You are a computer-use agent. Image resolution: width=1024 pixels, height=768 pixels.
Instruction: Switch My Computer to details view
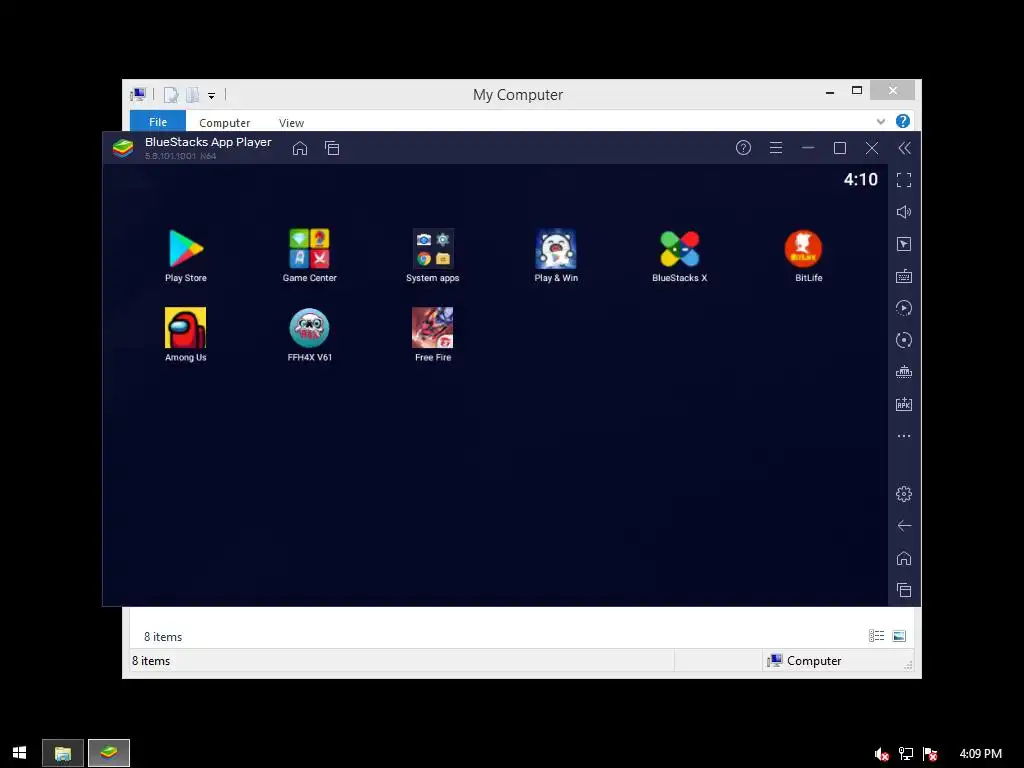pos(876,635)
